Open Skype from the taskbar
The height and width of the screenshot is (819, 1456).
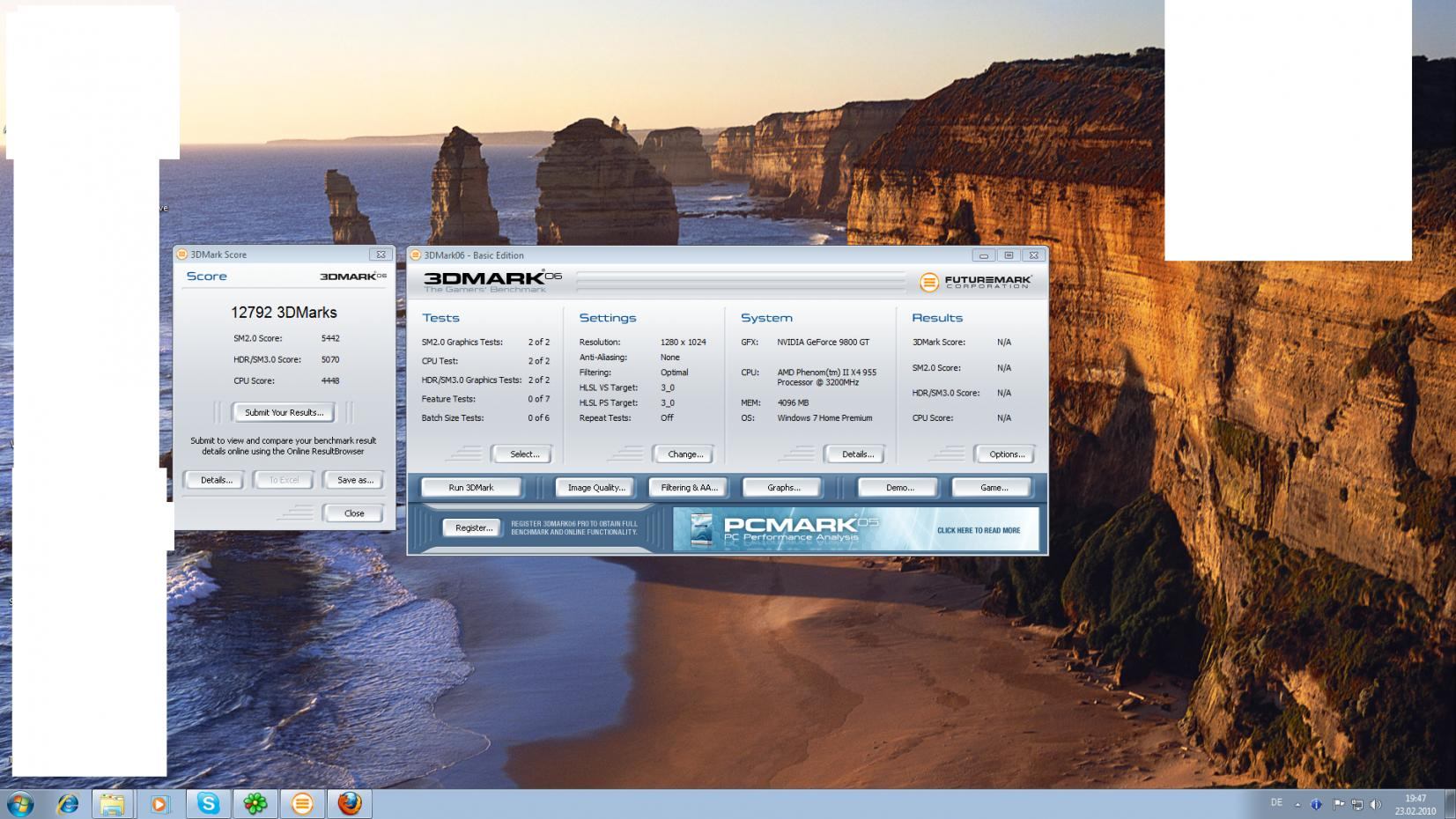pyautogui.click(x=208, y=804)
